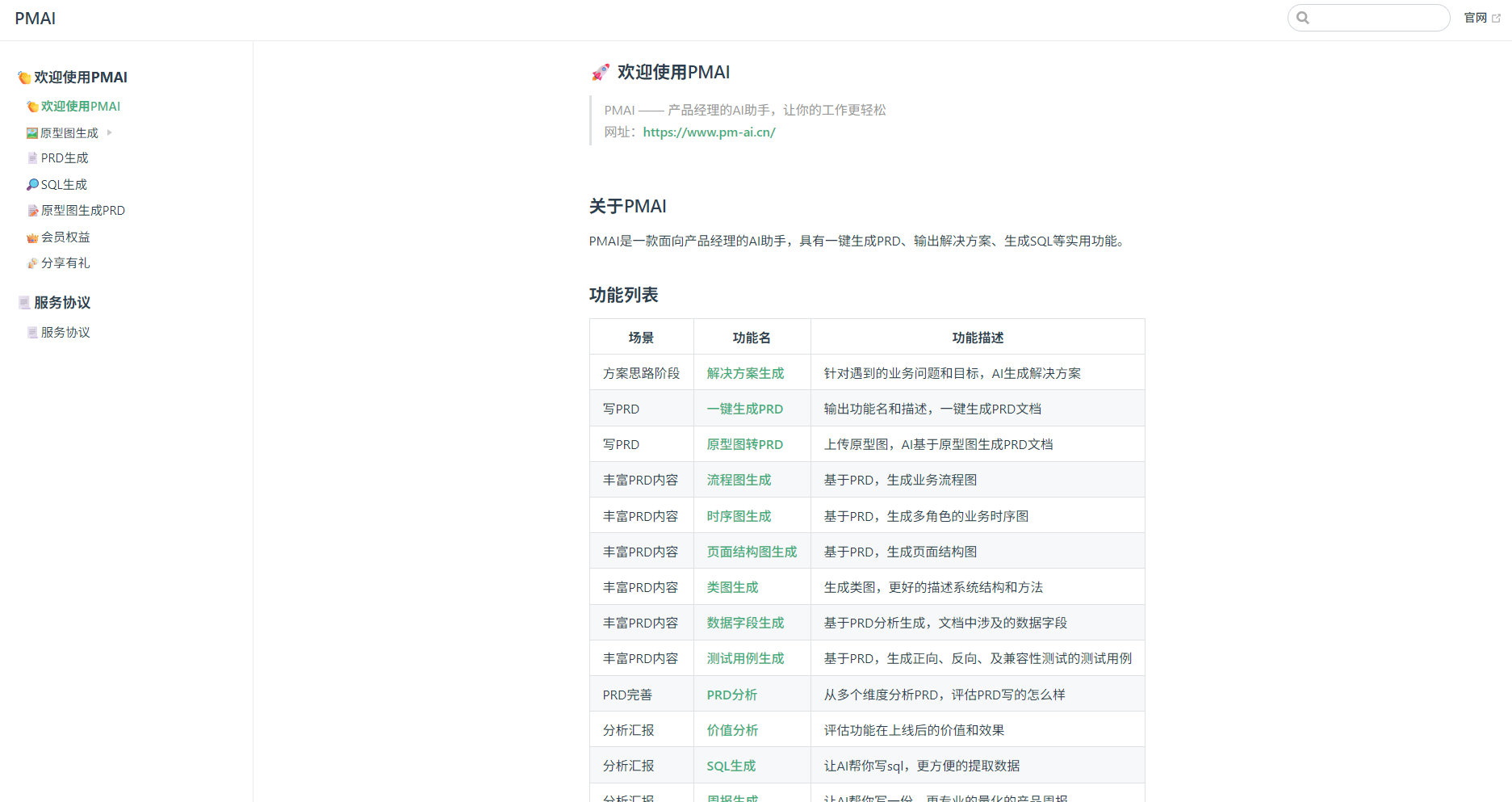The image size is (1512, 802).
Task: Focus the search input field
Action: (x=1377, y=18)
